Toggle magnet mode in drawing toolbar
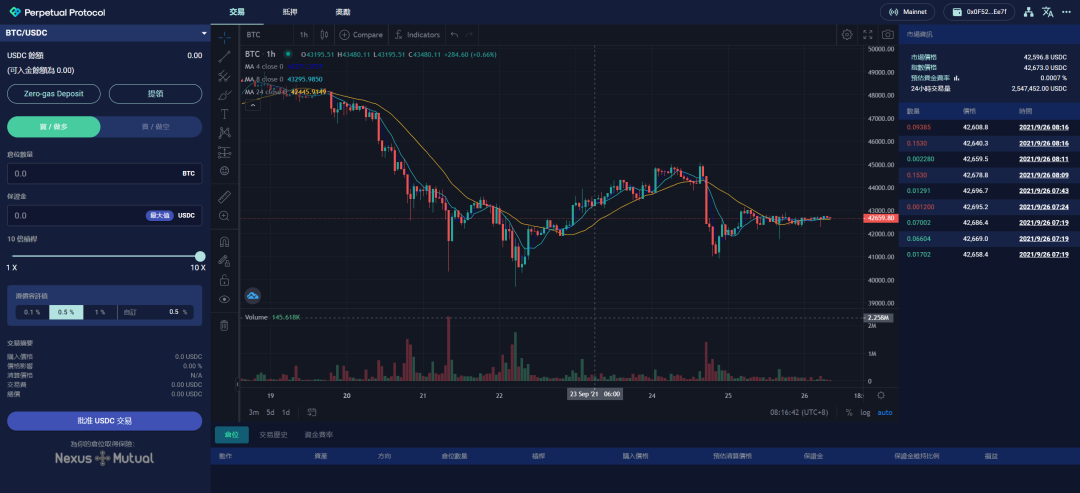This screenshot has height=493, width=1080. (x=224, y=242)
